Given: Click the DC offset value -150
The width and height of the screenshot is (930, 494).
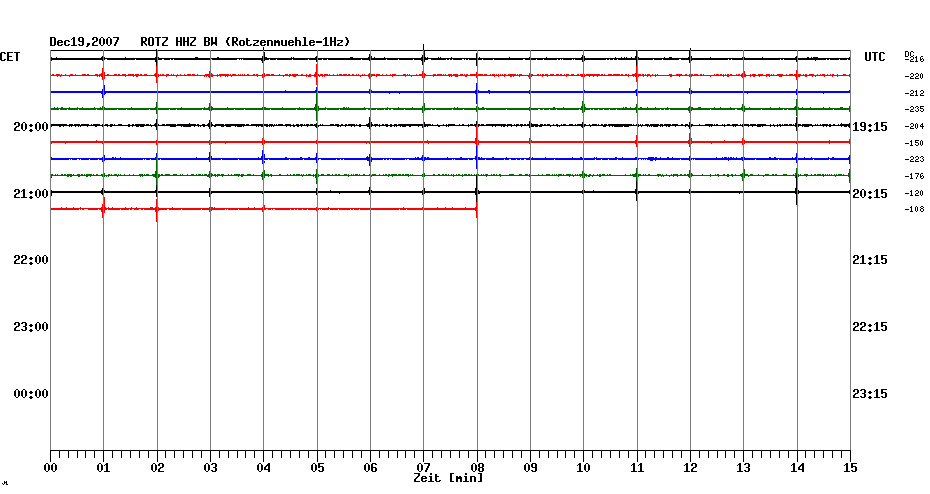Looking at the screenshot, I should [x=914, y=144].
